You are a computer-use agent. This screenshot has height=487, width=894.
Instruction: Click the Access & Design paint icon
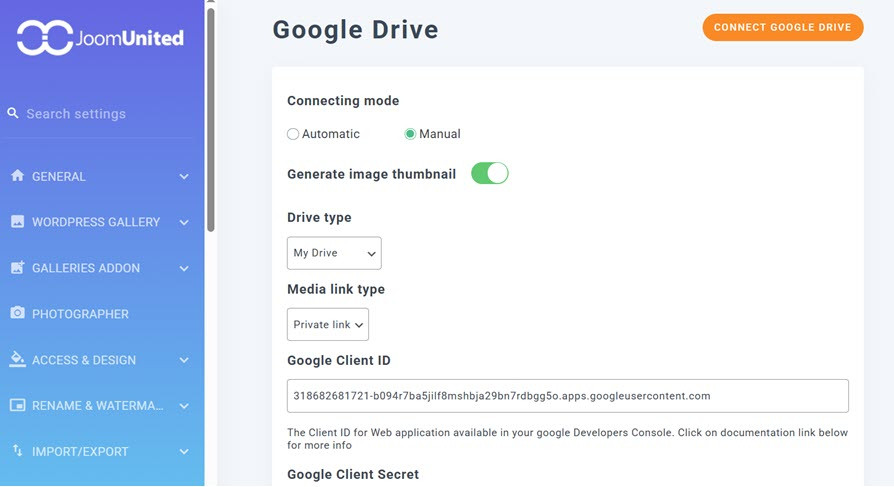point(17,359)
